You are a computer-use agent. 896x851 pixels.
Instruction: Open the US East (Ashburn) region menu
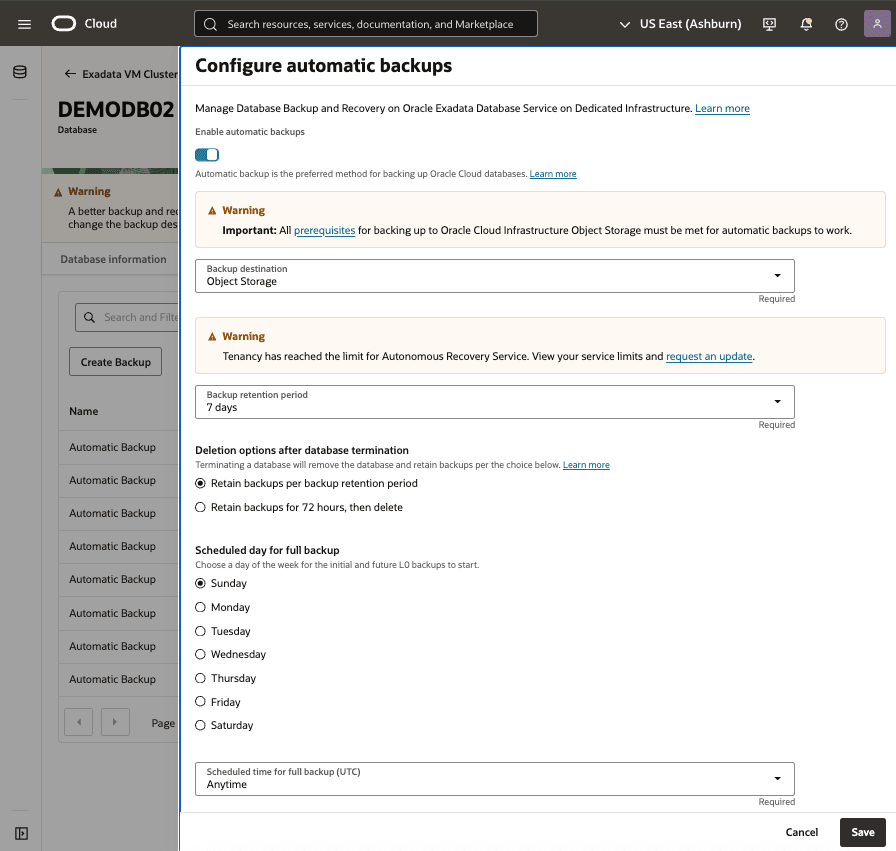[690, 23]
